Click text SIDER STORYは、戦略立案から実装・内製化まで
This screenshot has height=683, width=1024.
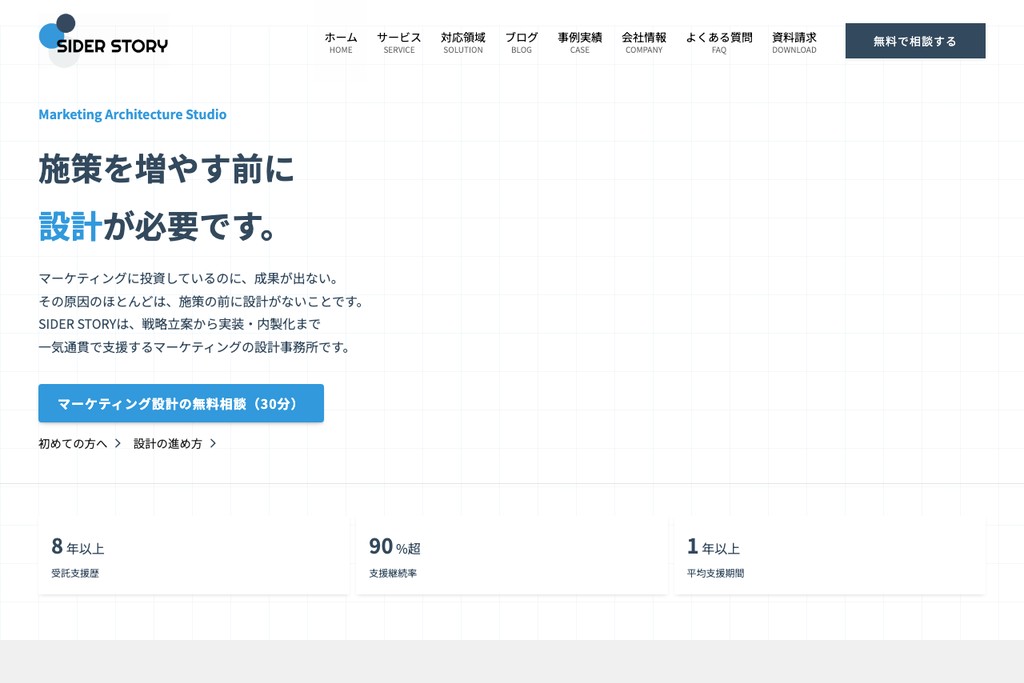click(180, 324)
